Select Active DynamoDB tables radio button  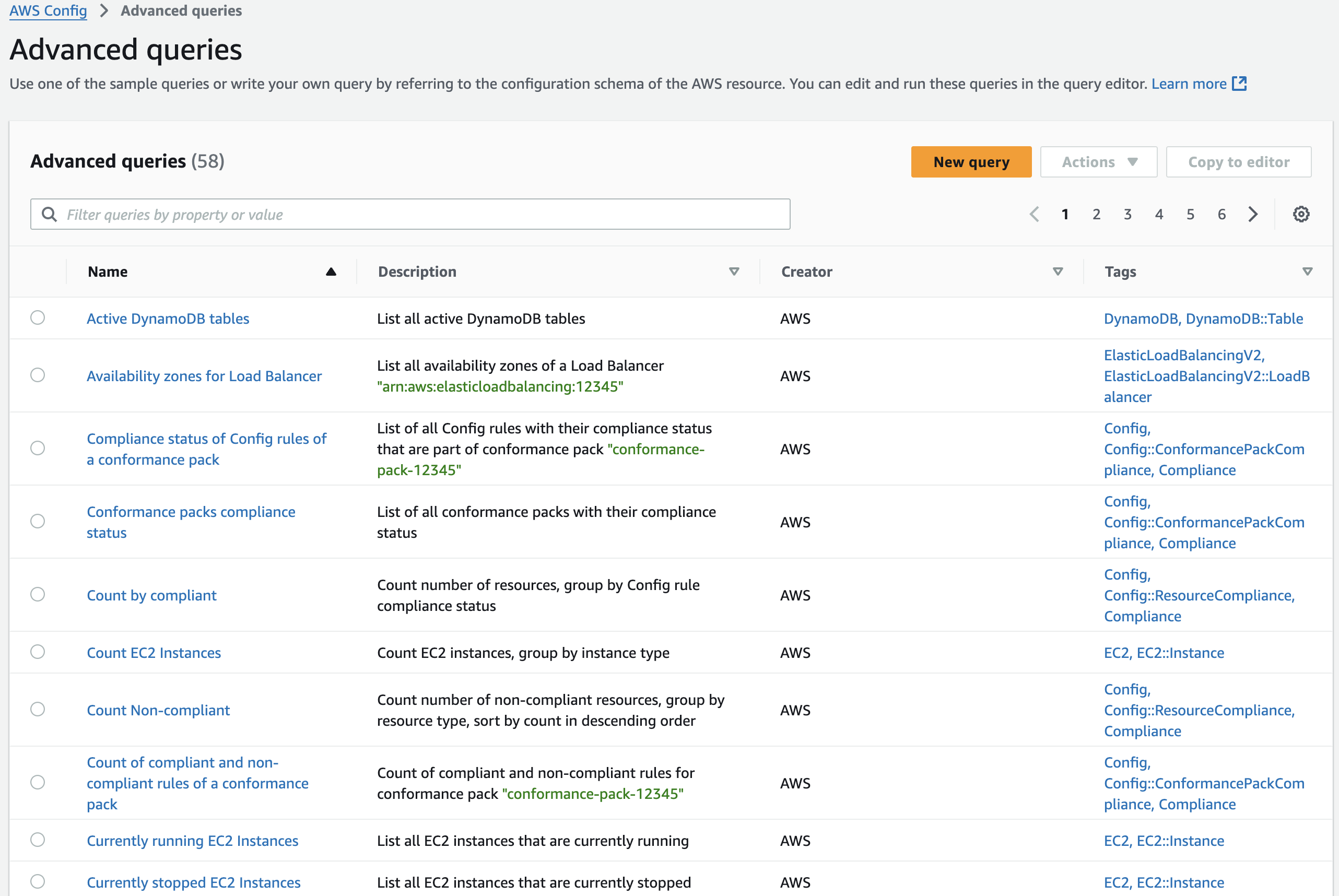point(38,317)
